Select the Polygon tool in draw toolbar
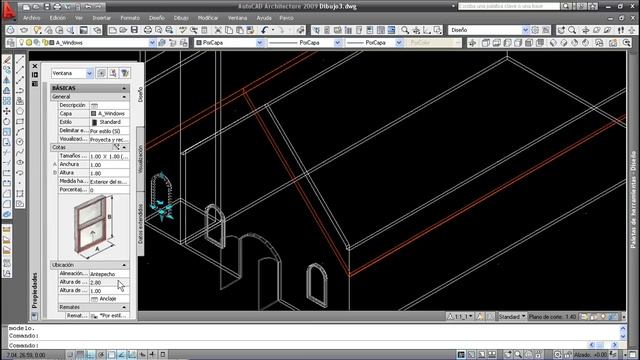640x360 pixels. (x=20, y=111)
